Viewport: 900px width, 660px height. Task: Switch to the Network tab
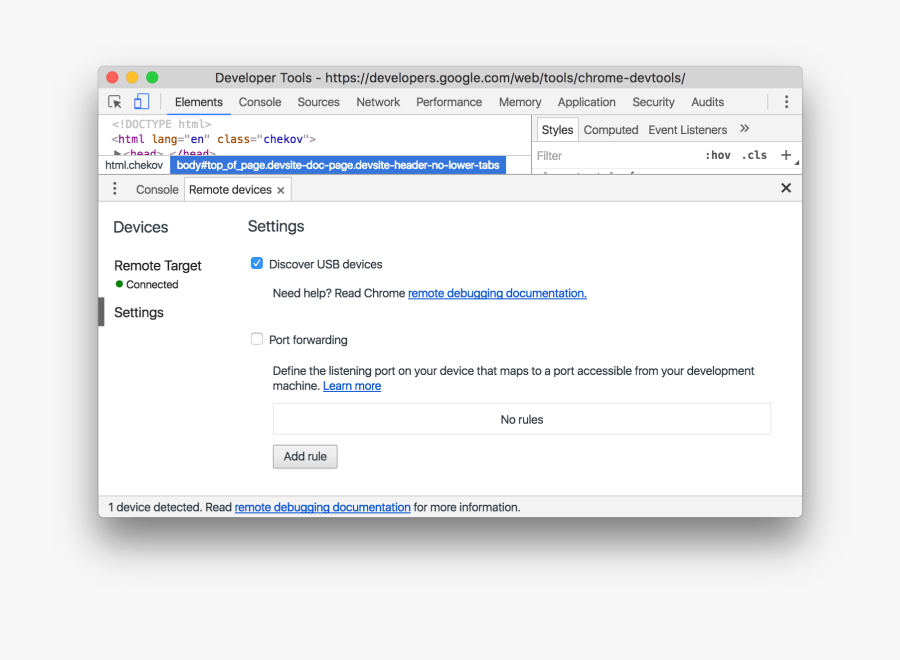[378, 102]
